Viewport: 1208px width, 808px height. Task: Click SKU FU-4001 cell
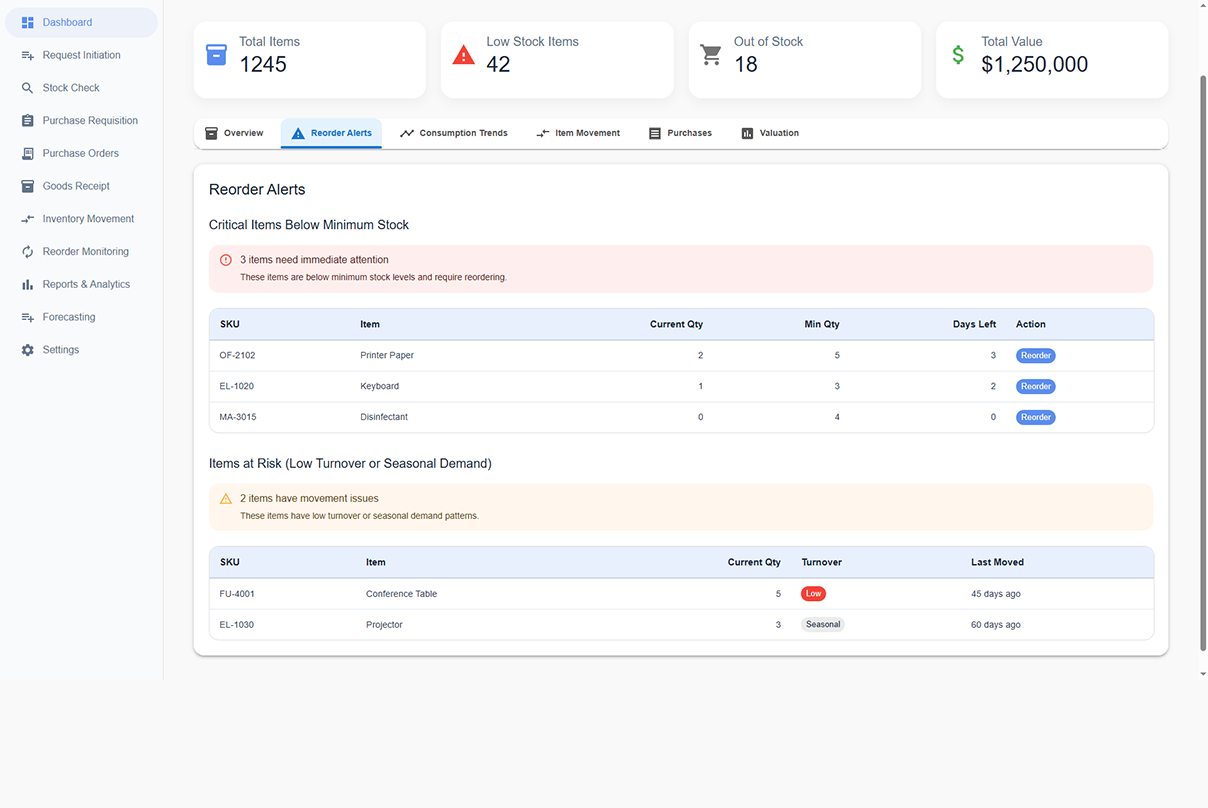coord(237,594)
